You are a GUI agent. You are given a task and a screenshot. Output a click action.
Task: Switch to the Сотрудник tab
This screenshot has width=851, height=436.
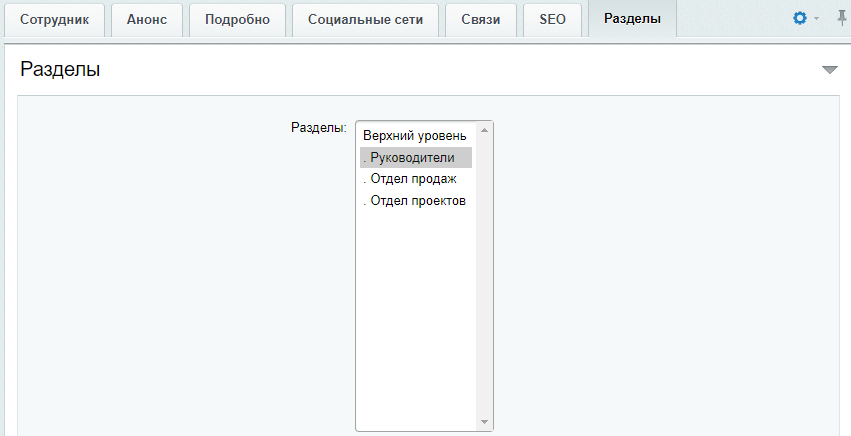[x=54, y=20]
